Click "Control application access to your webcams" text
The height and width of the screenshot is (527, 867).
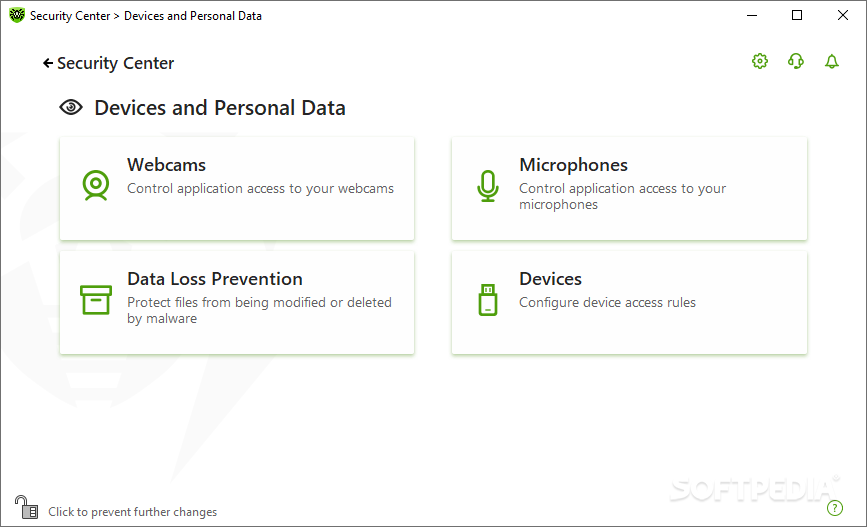(260, 189)
